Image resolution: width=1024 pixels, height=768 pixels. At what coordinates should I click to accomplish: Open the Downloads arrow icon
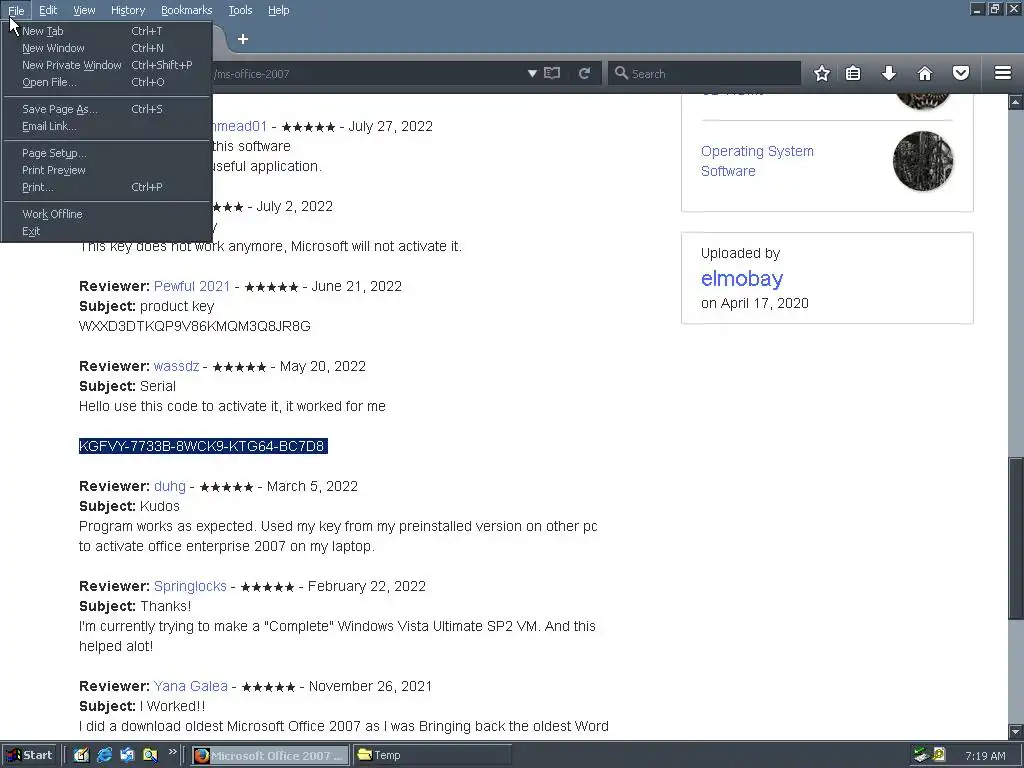[x=889, y=73]
